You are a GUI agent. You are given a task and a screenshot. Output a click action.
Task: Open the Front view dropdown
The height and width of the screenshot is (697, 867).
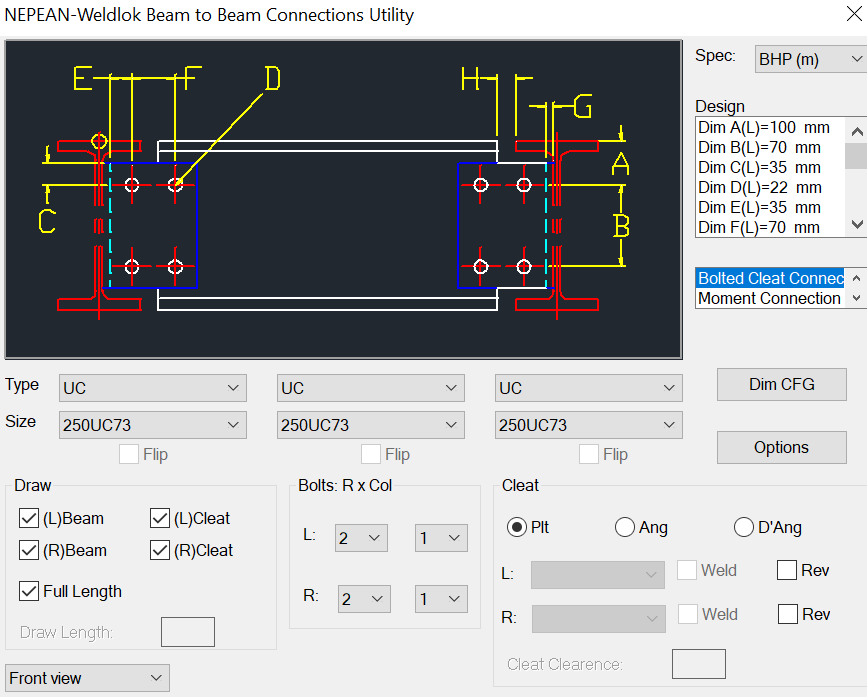(x=87, y=678)
